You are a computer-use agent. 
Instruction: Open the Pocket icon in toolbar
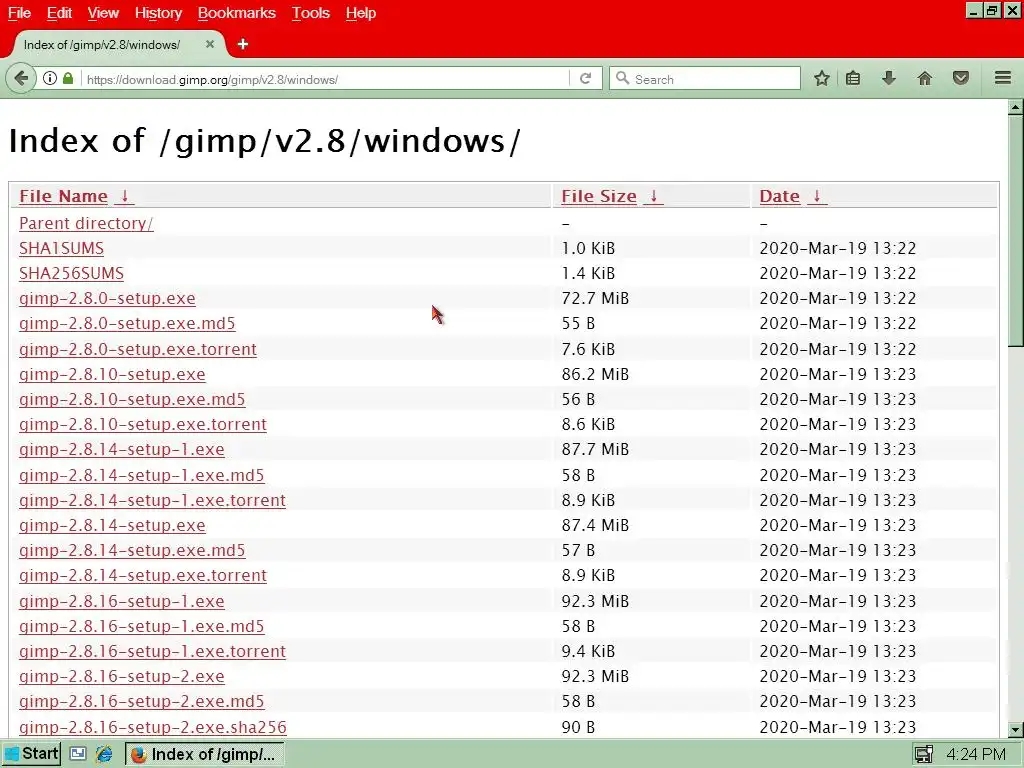point(961,79)
